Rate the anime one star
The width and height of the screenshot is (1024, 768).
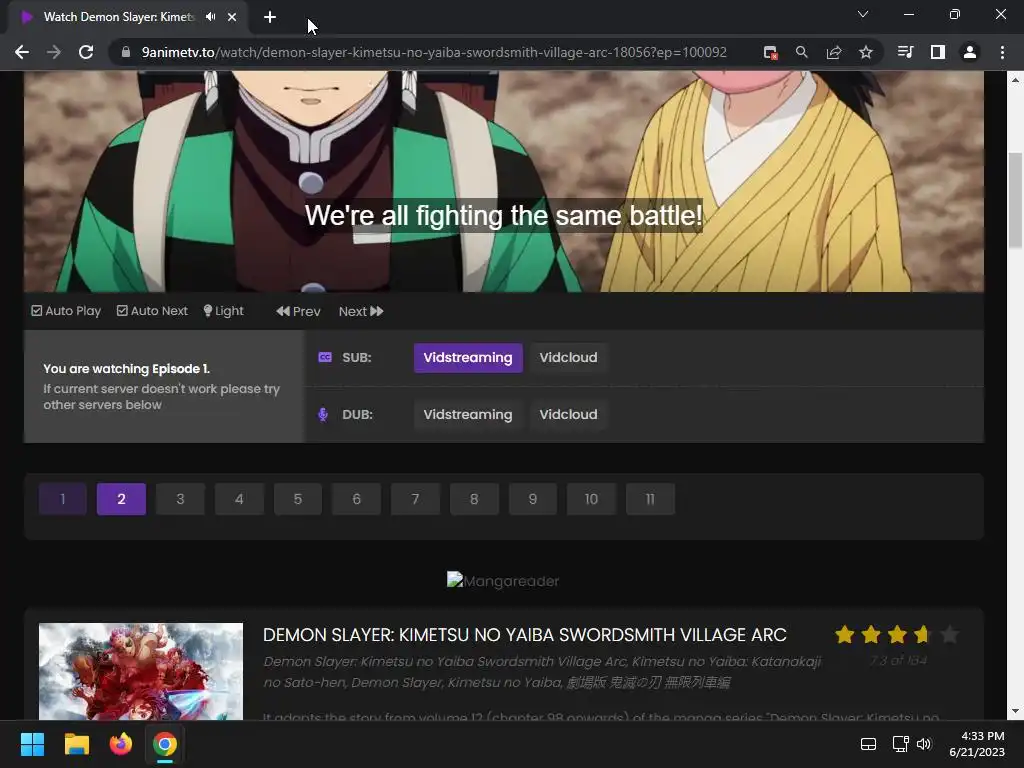pos(844,634)
